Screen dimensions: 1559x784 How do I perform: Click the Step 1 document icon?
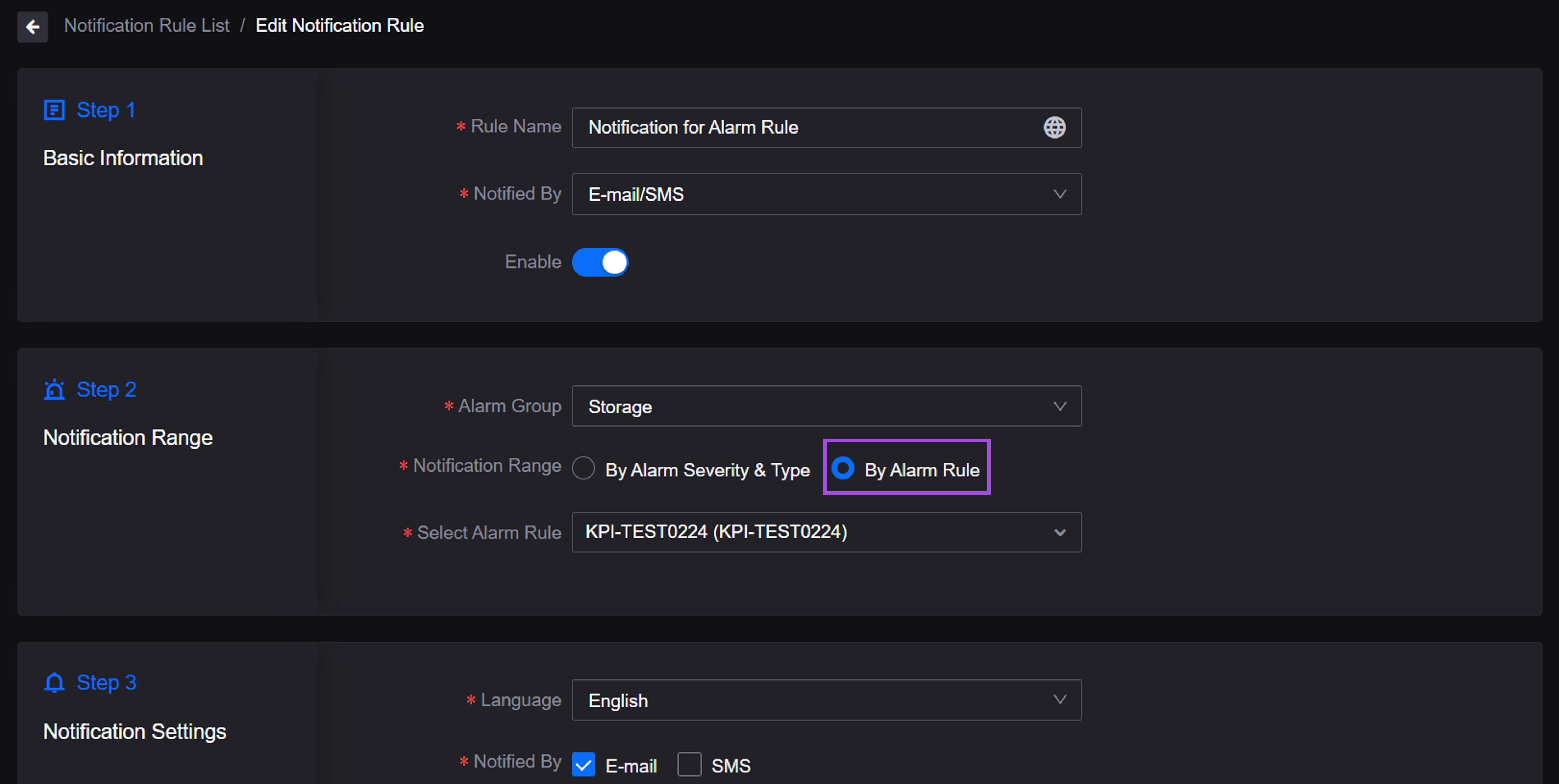(55, 111)
